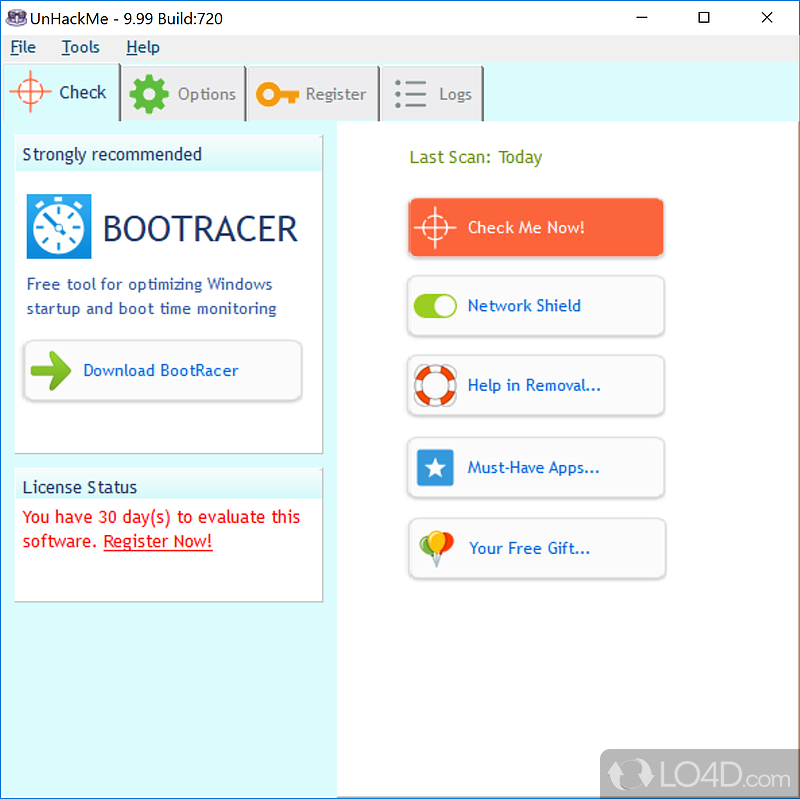This screenshot has height=799, width=800.
Task: Toggle the Network Shield switch off
Action: [x=435, y=306]
